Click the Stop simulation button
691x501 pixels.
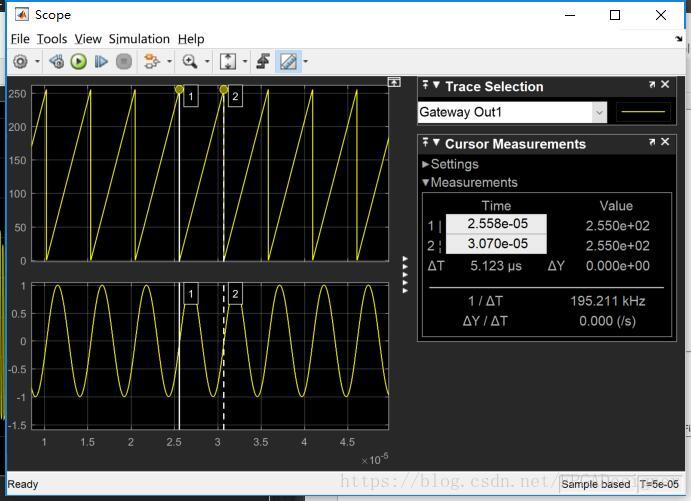[124, 61]
